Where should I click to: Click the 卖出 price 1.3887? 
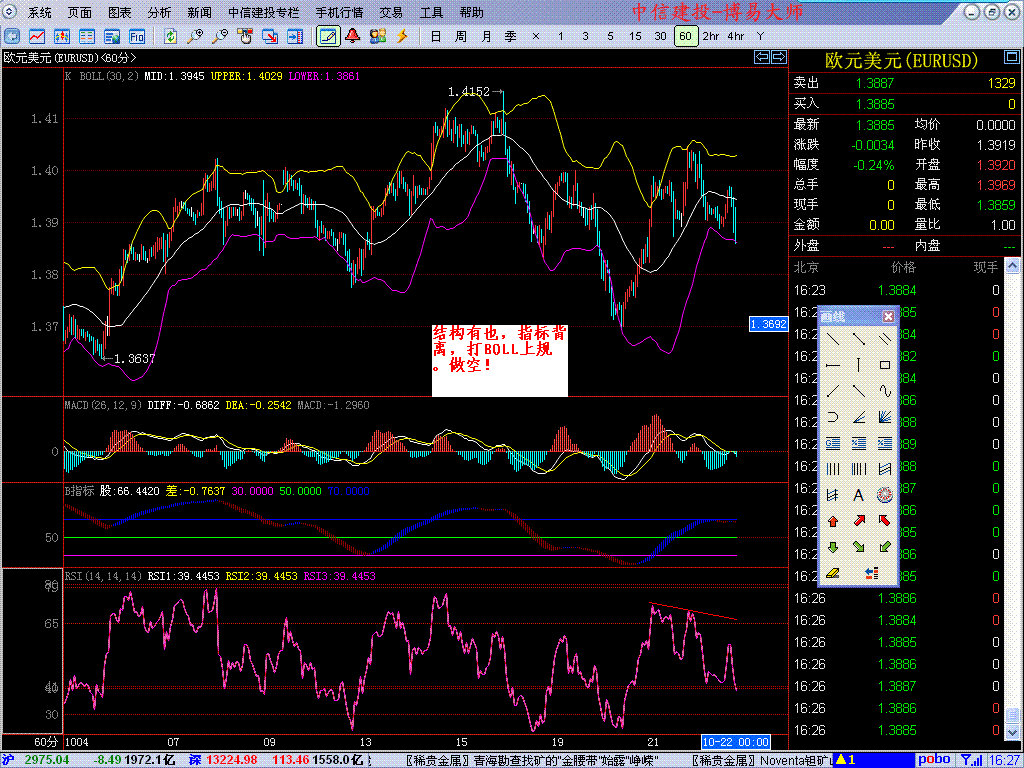click(874, 83)
